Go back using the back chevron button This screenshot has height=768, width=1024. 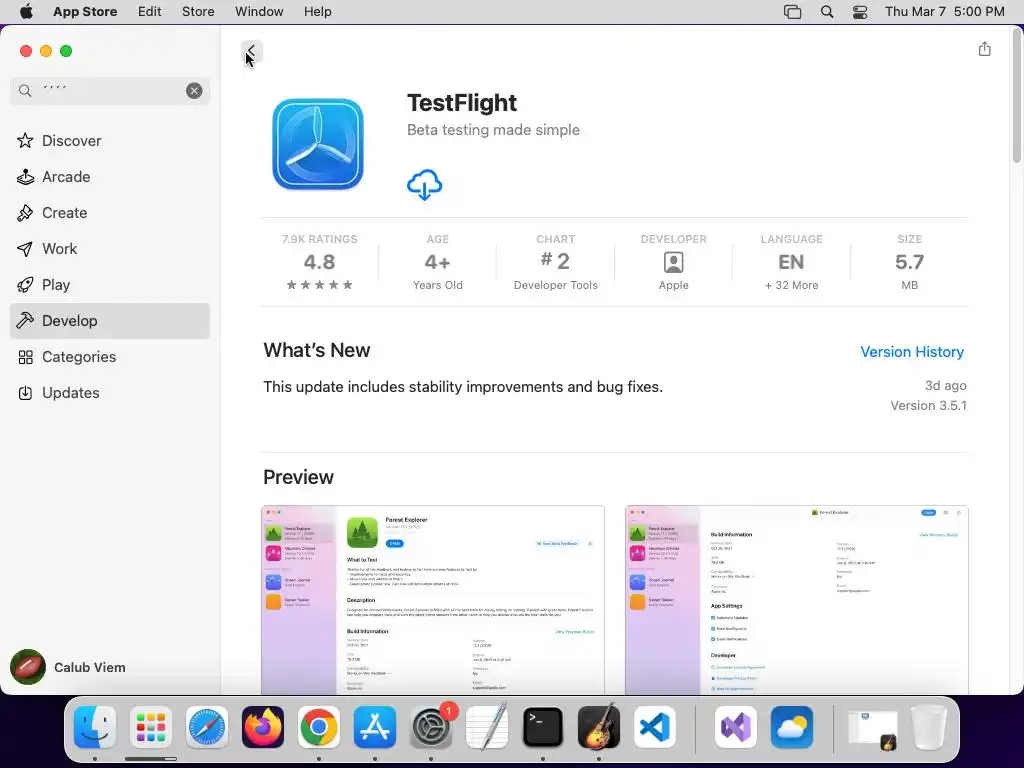(x=251, y=51)
